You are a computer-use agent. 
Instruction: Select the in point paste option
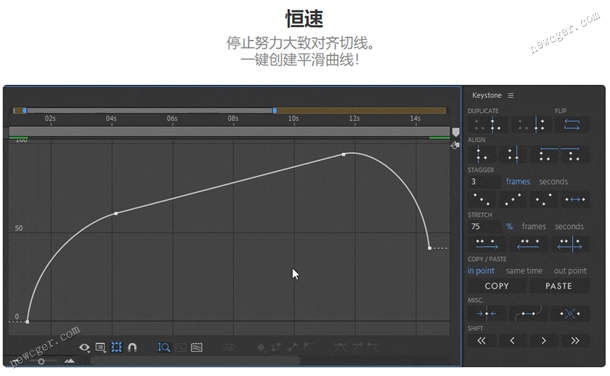pos(481,271)
